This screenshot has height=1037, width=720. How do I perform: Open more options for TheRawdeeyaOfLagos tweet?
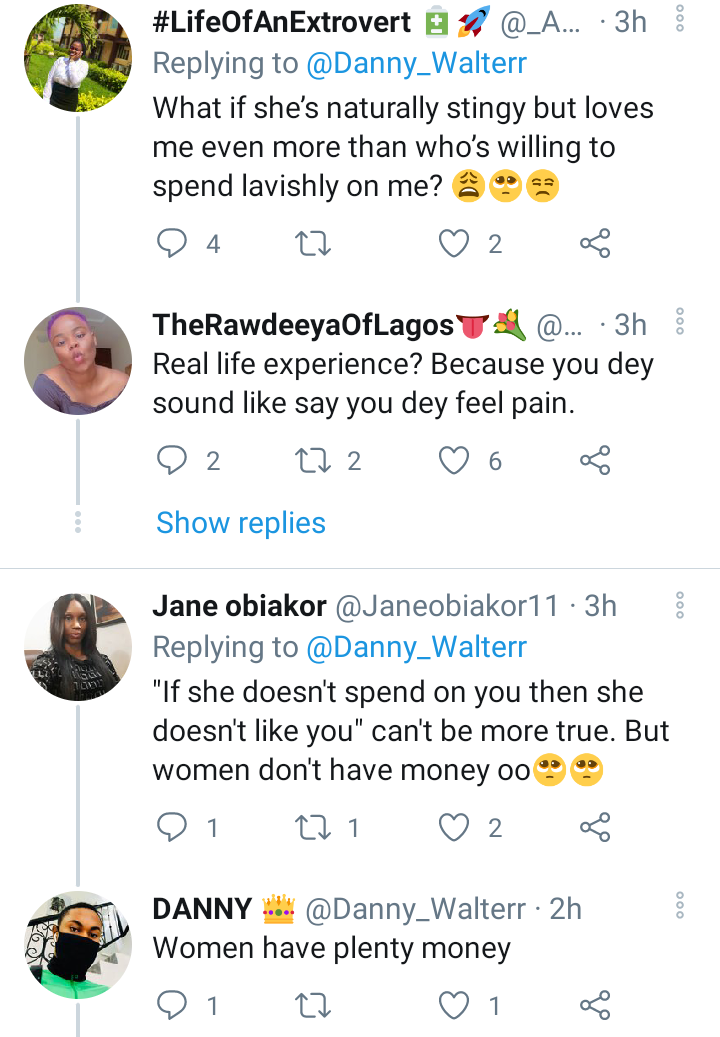(x=679, y=321)
